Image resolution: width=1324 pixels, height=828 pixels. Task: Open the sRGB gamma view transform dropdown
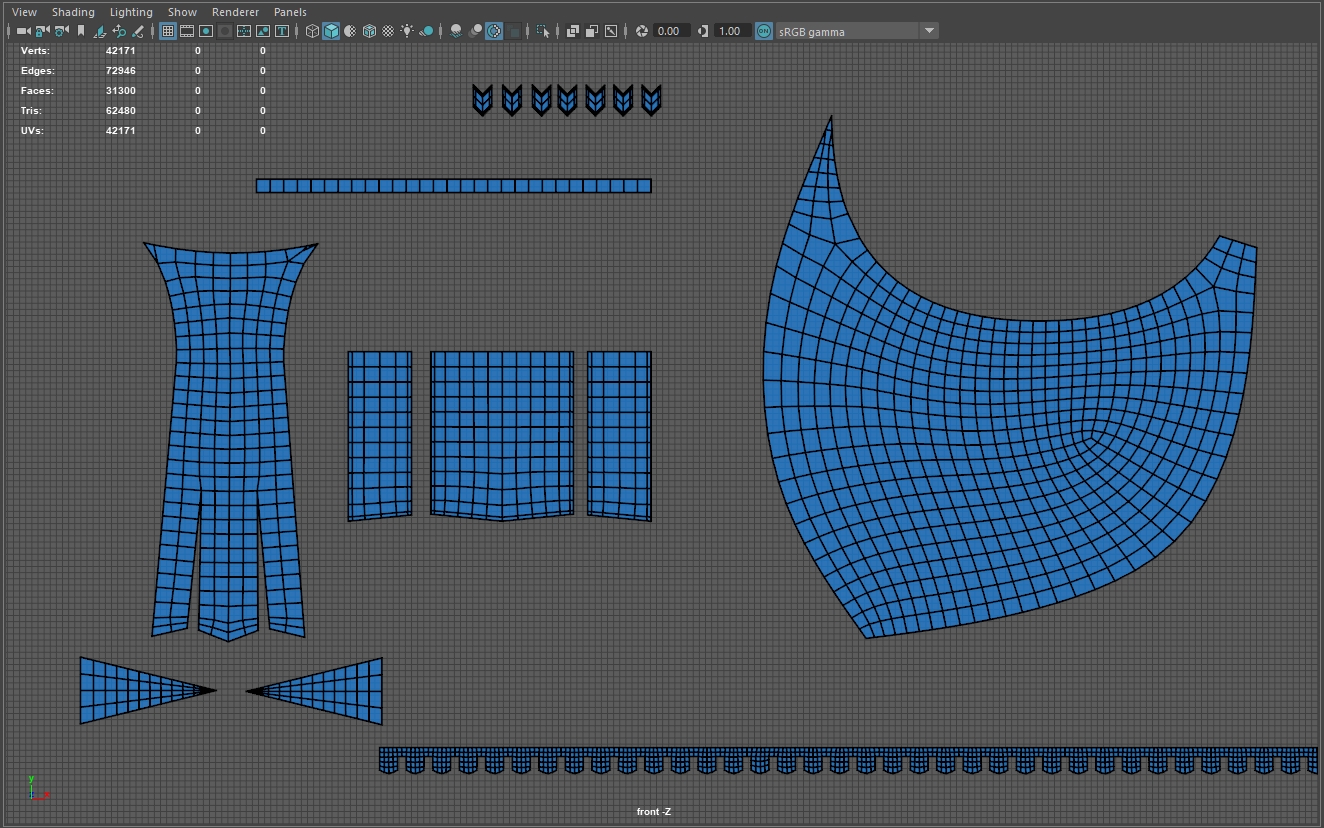[929, 31]
